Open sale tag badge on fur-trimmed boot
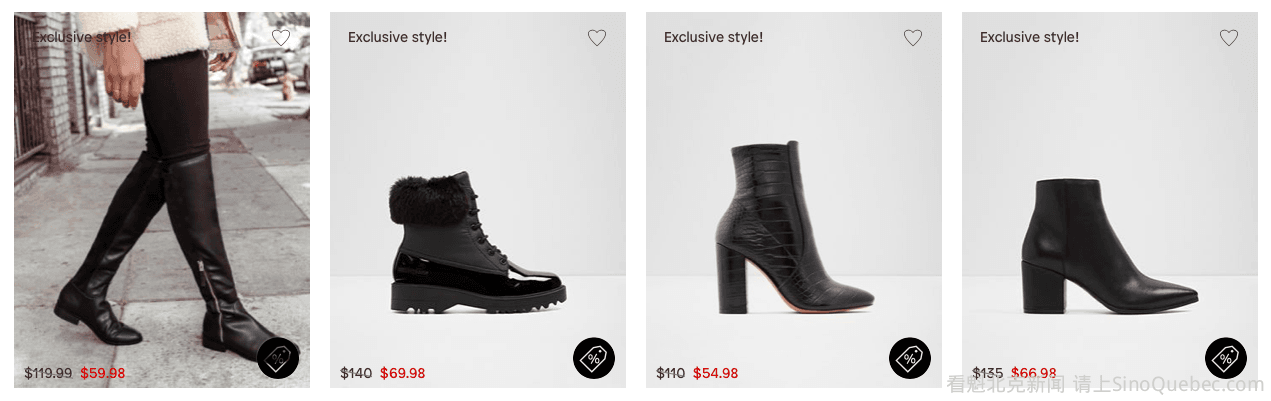Viewport: 1271px width, 401px height. pyautogui.click(x=594, y=358)
